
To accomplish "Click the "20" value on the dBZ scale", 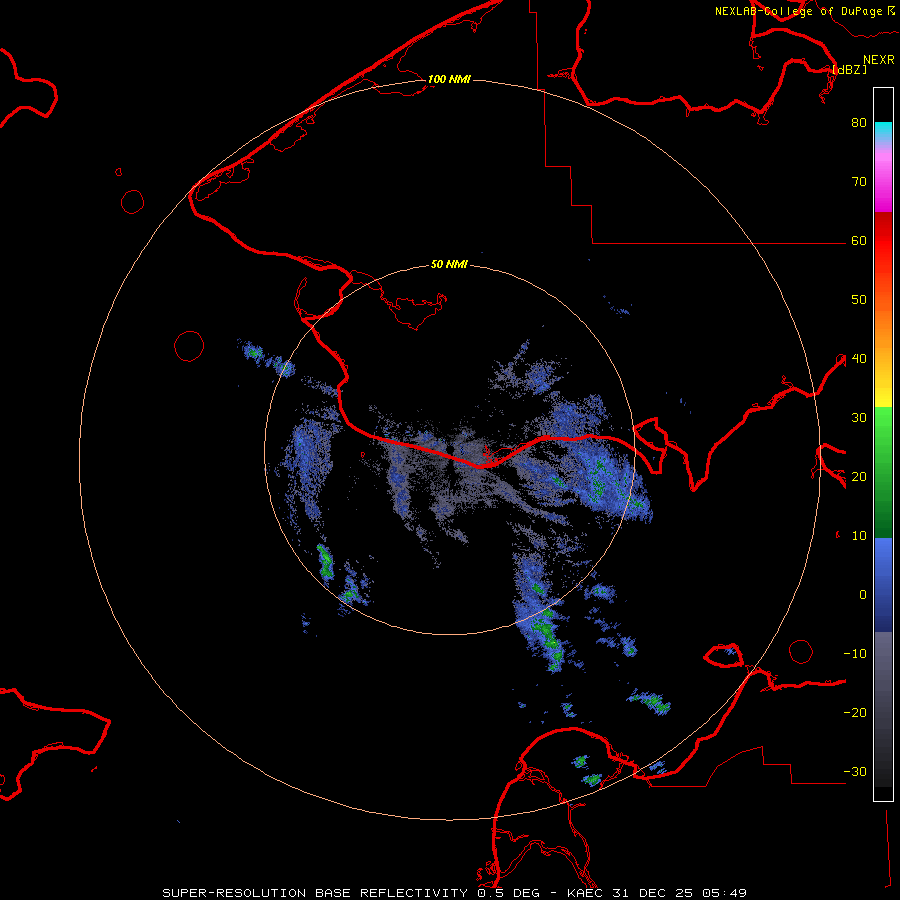I will (859, 477).
